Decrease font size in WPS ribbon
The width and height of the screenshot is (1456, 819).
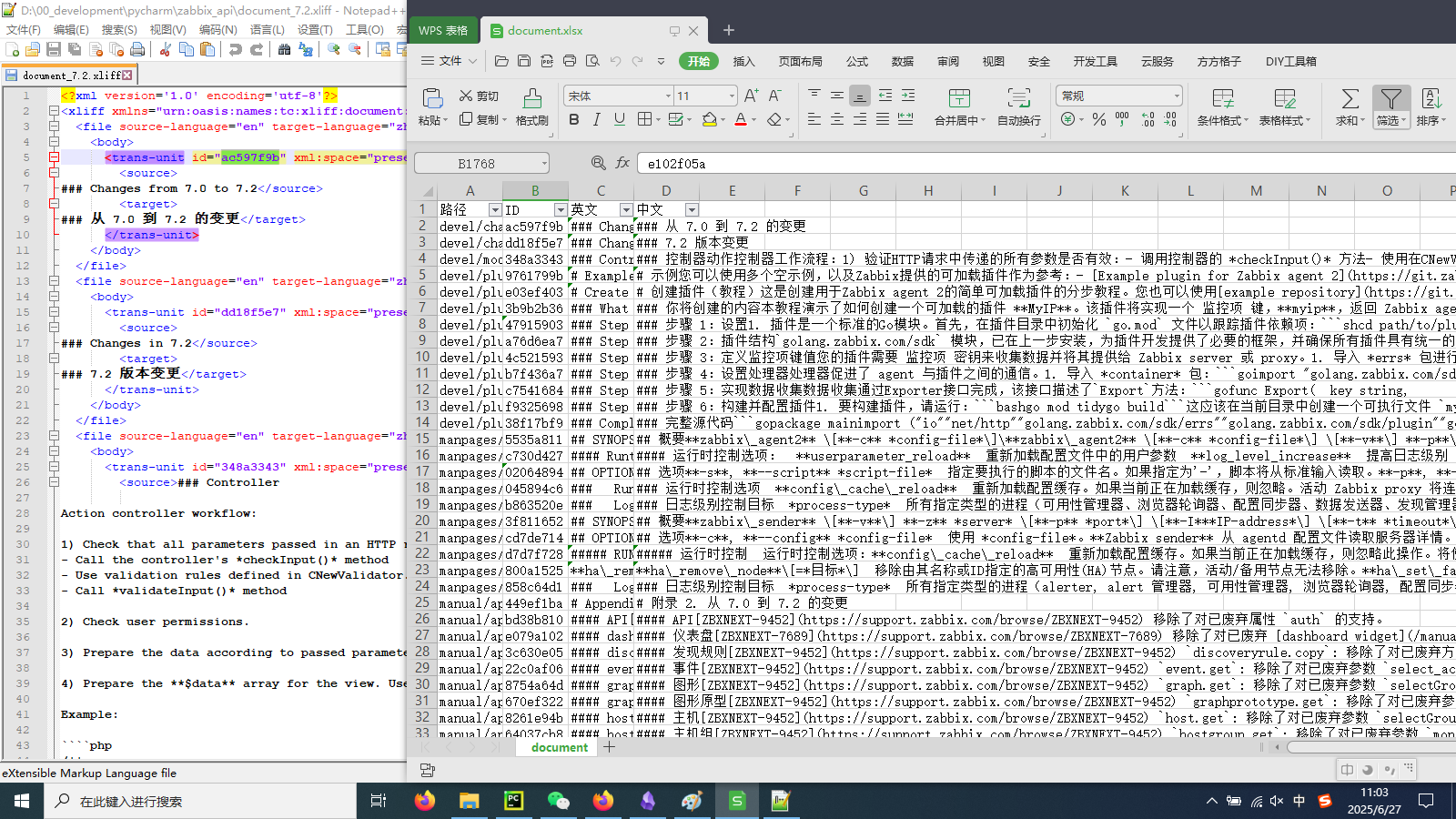774,96
